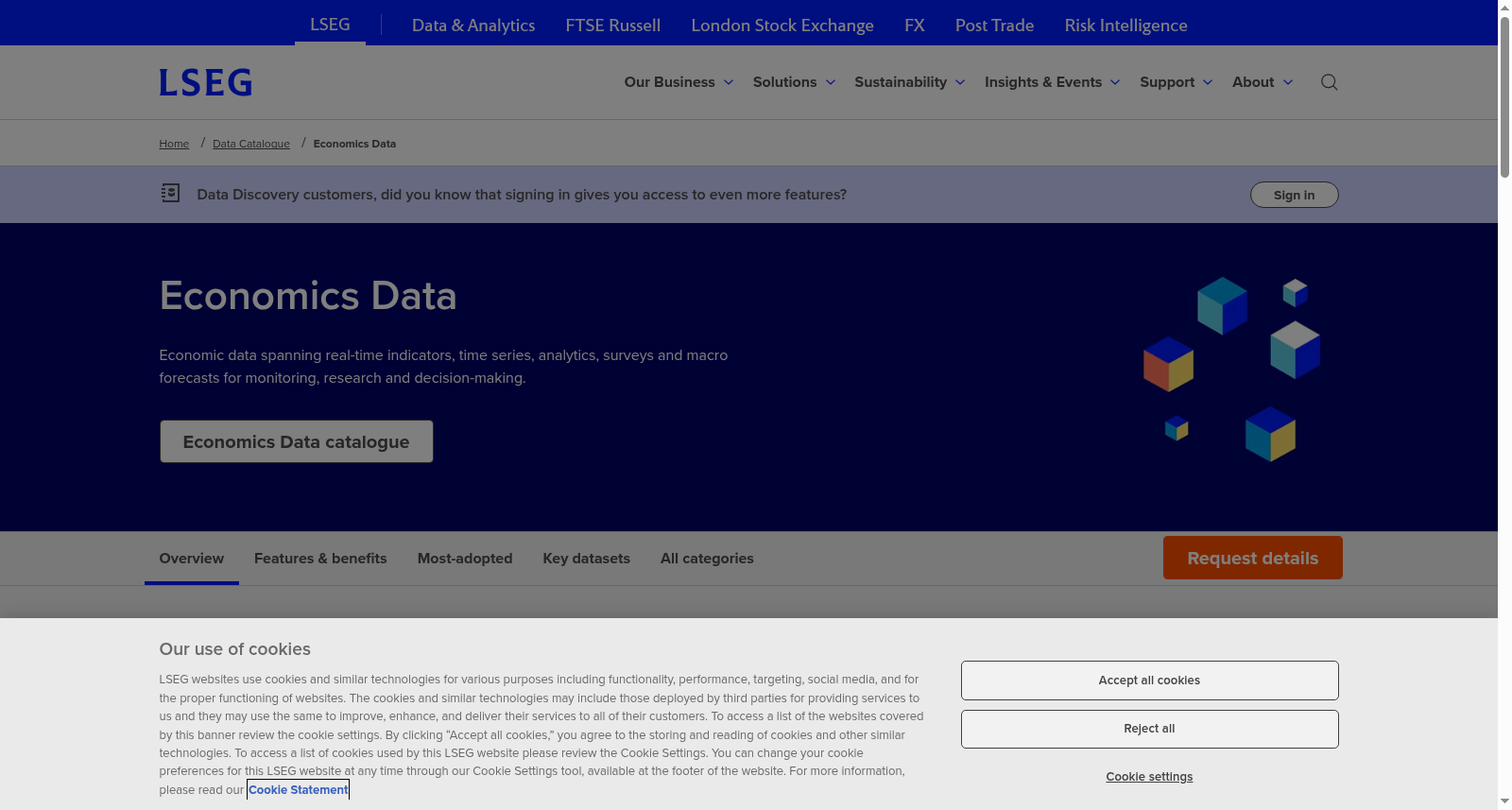Click the Data Discovery document icon
Screen dimensions: 1512x810
pos(170,193)
